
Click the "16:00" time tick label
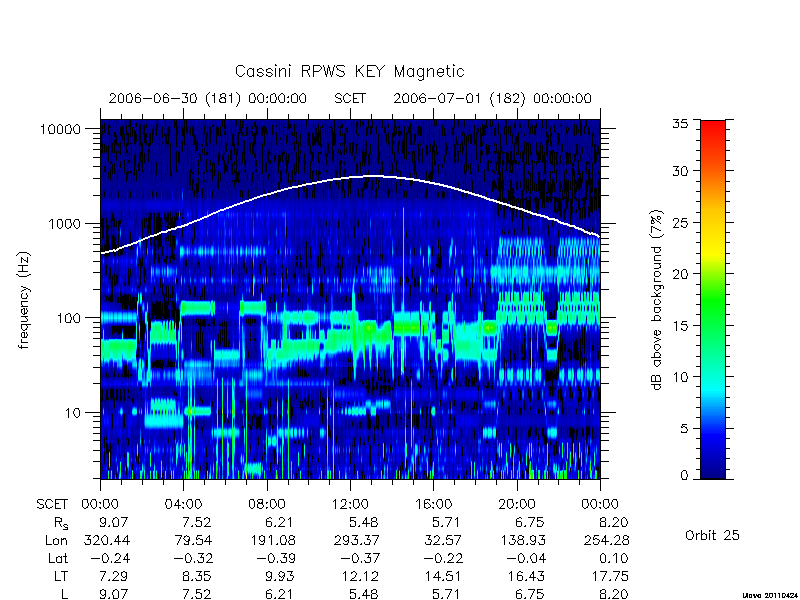[x=433, y=505]
